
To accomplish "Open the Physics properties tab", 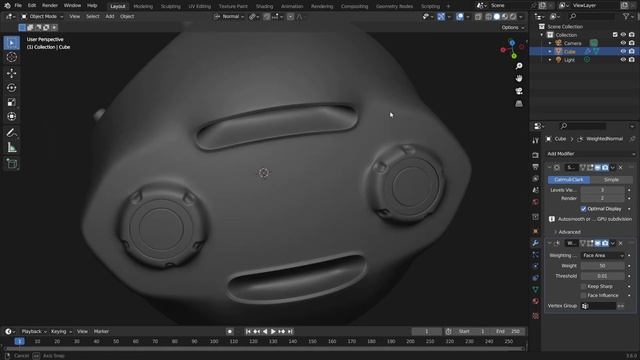I will pos(536,266).
